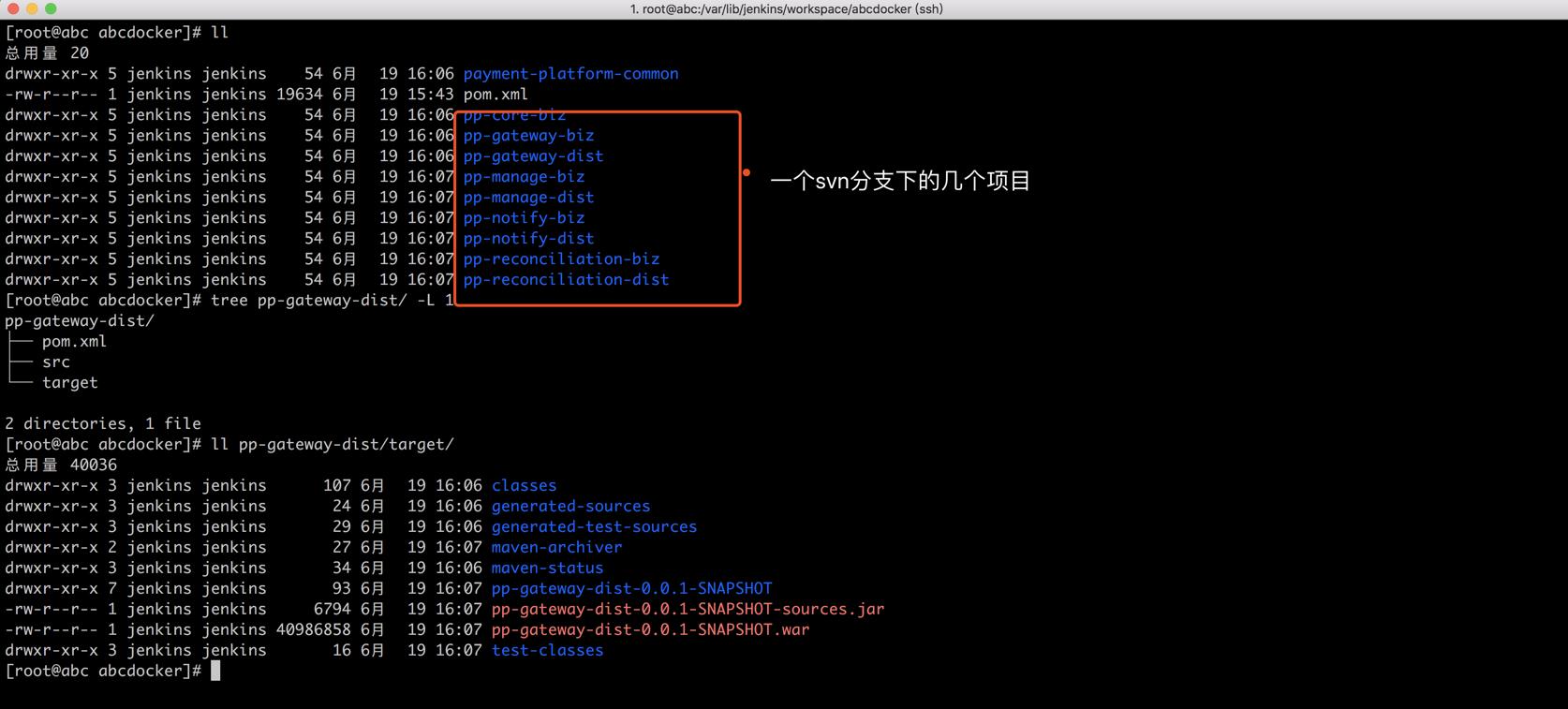Screen dimensions: 1568x709
Task: Click the pp-gateway-dist entry in the directory listing
Action: pos(533,155)
